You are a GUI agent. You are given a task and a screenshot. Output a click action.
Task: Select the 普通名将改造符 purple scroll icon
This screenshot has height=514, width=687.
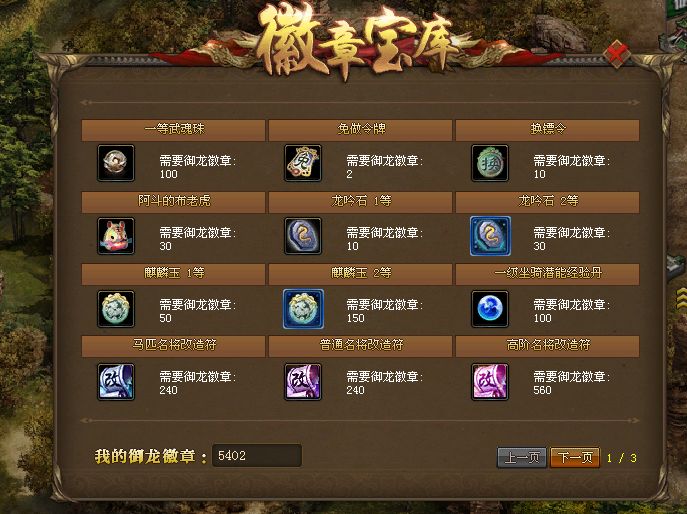coord(303,381)
